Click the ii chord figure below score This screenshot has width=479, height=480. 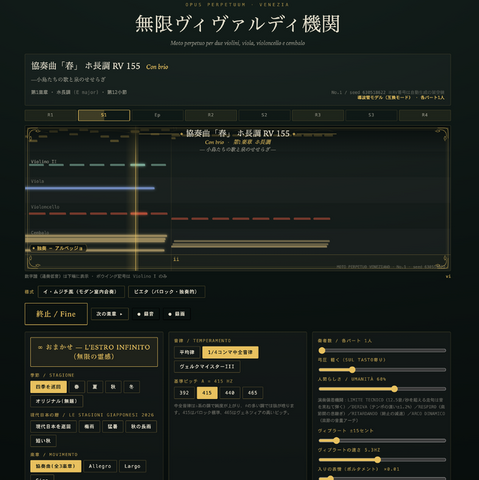click(x=176, y=259)
